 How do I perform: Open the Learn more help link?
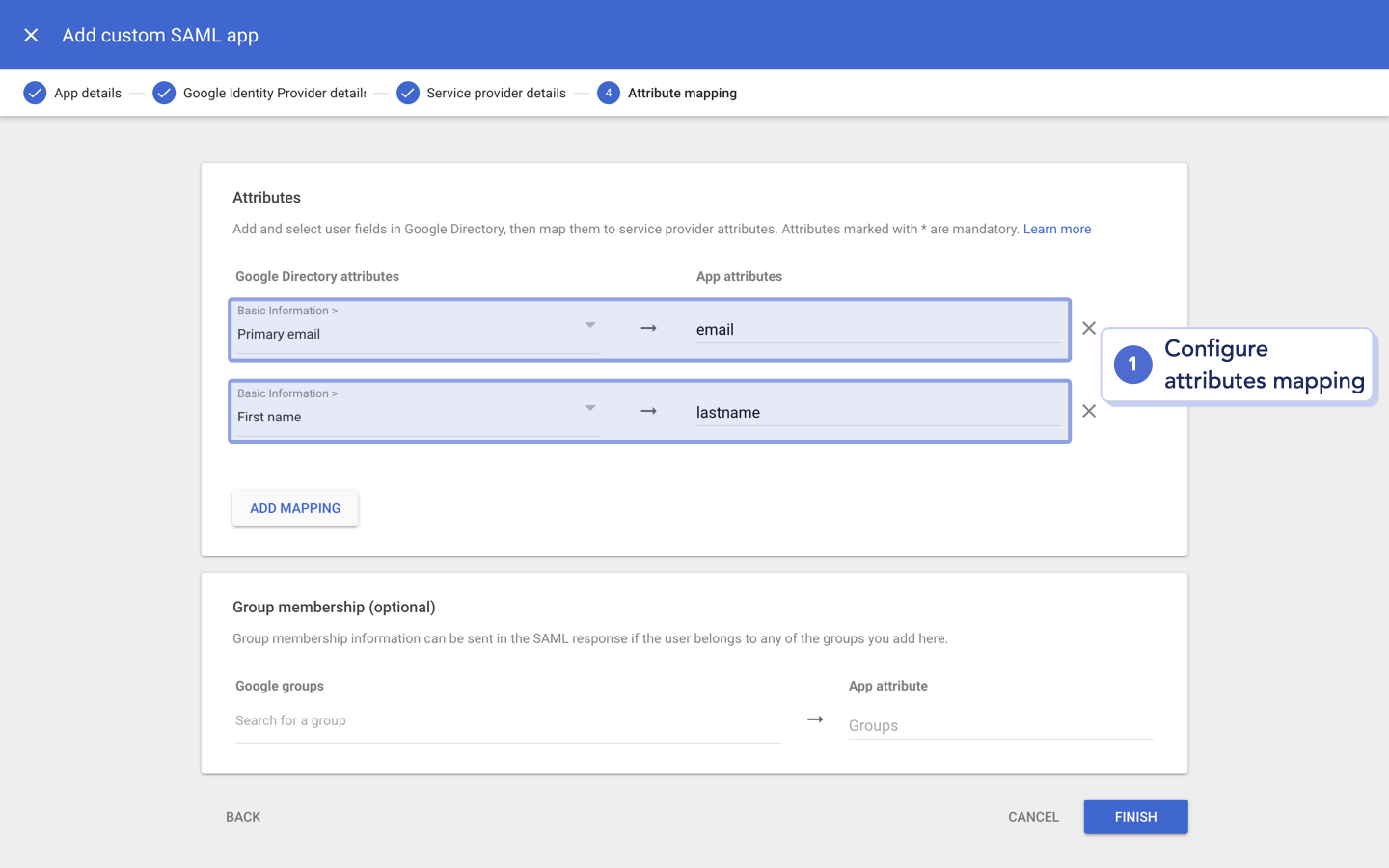[x=1057, y=229]
